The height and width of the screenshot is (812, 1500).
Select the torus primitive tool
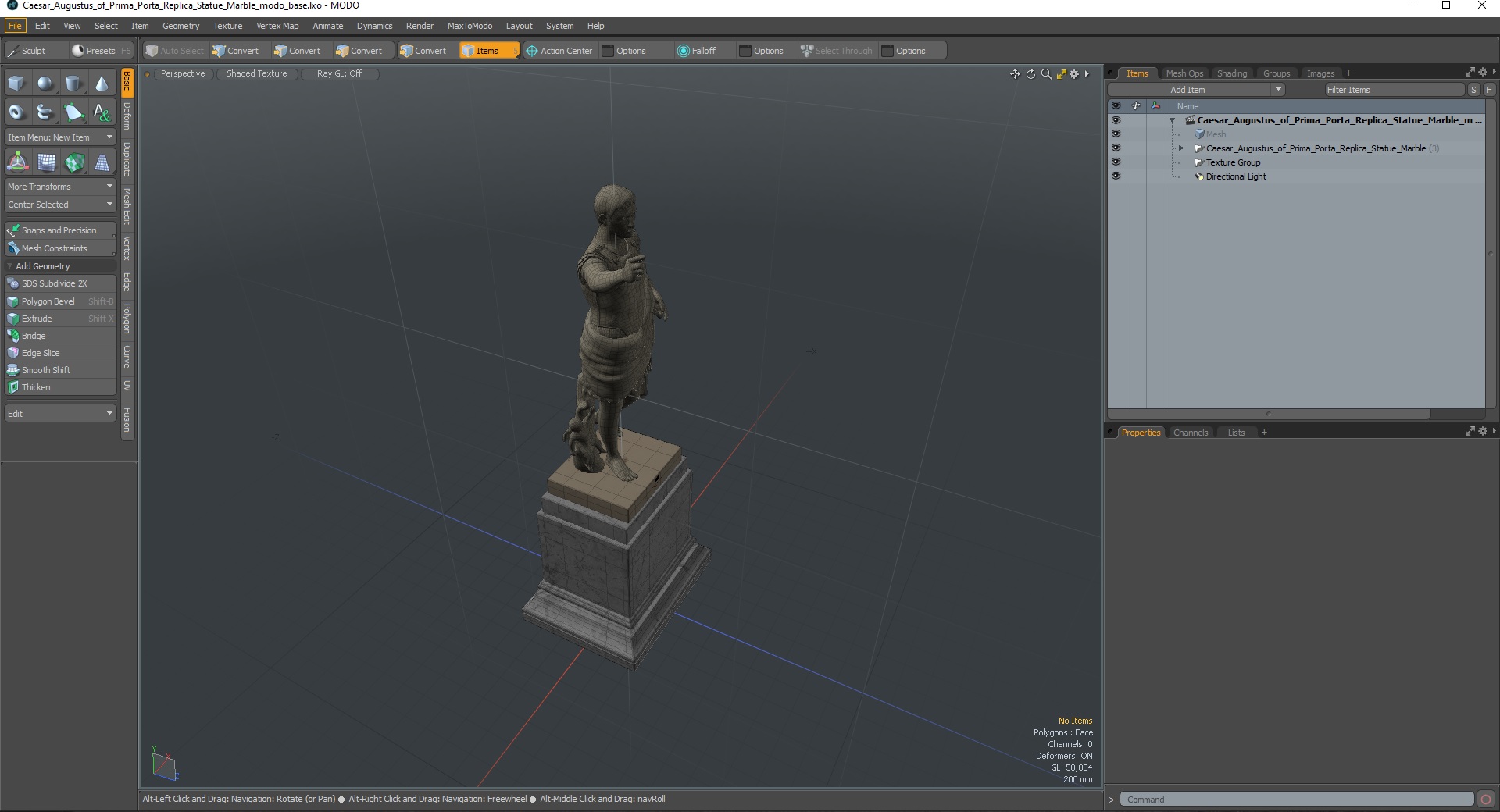[x=16, y=112]
